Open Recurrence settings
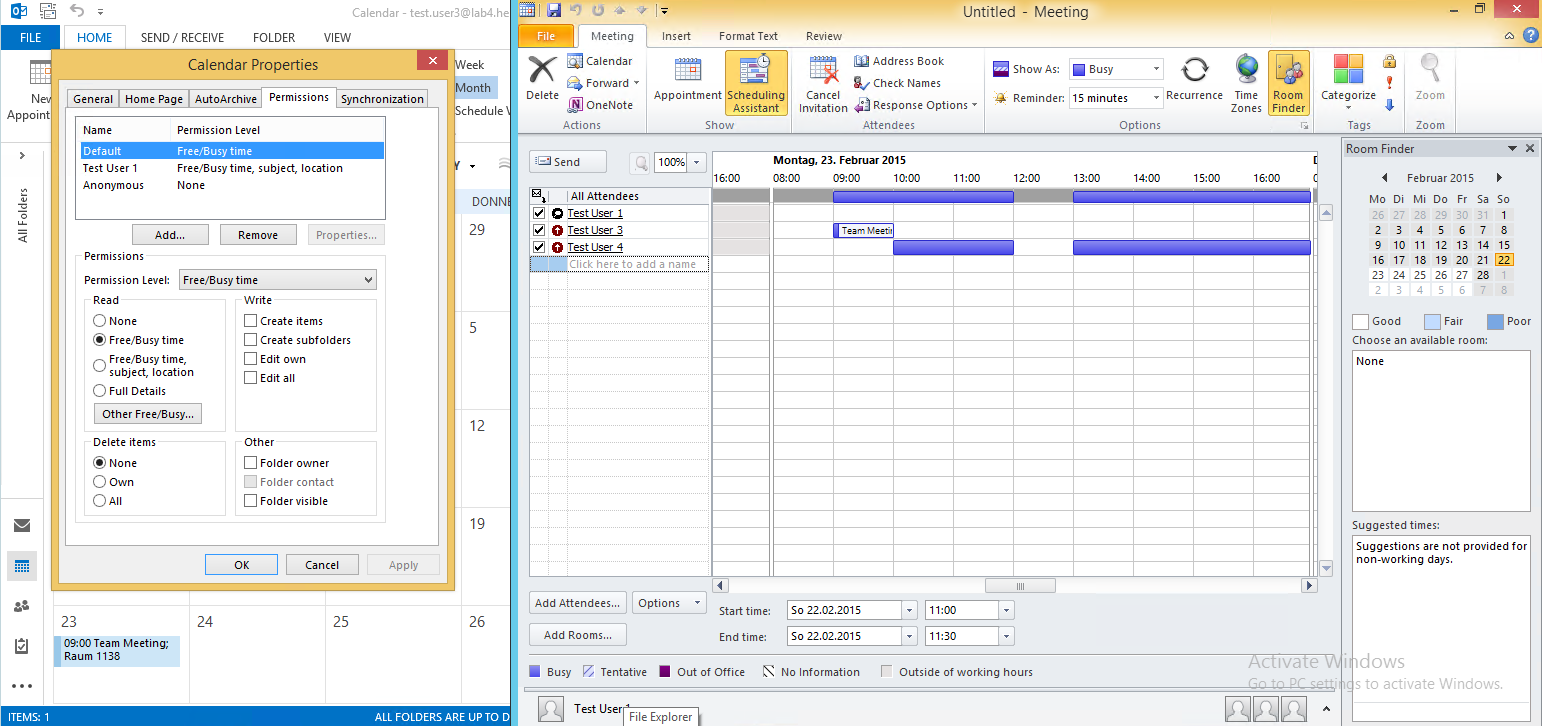This screenshot has height=726, width=1542. click(1194, 79)
